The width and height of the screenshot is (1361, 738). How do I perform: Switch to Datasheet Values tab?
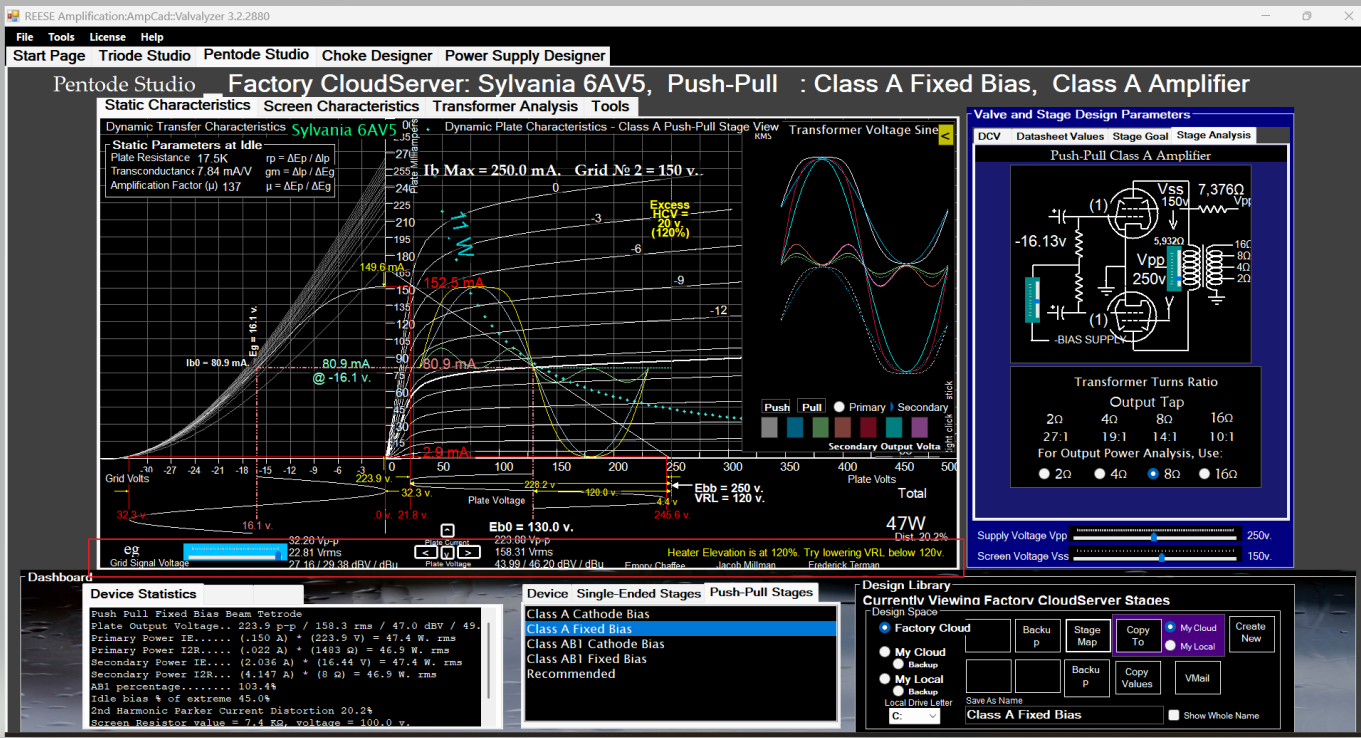click(x=1060, y=136)
